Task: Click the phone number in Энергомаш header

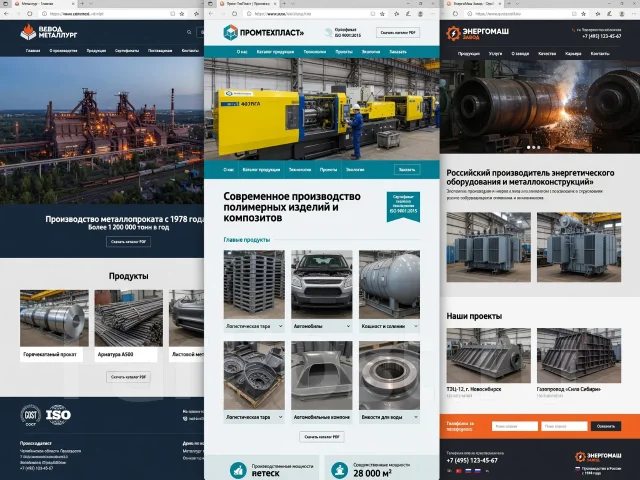Action: [x=602, y=36]
